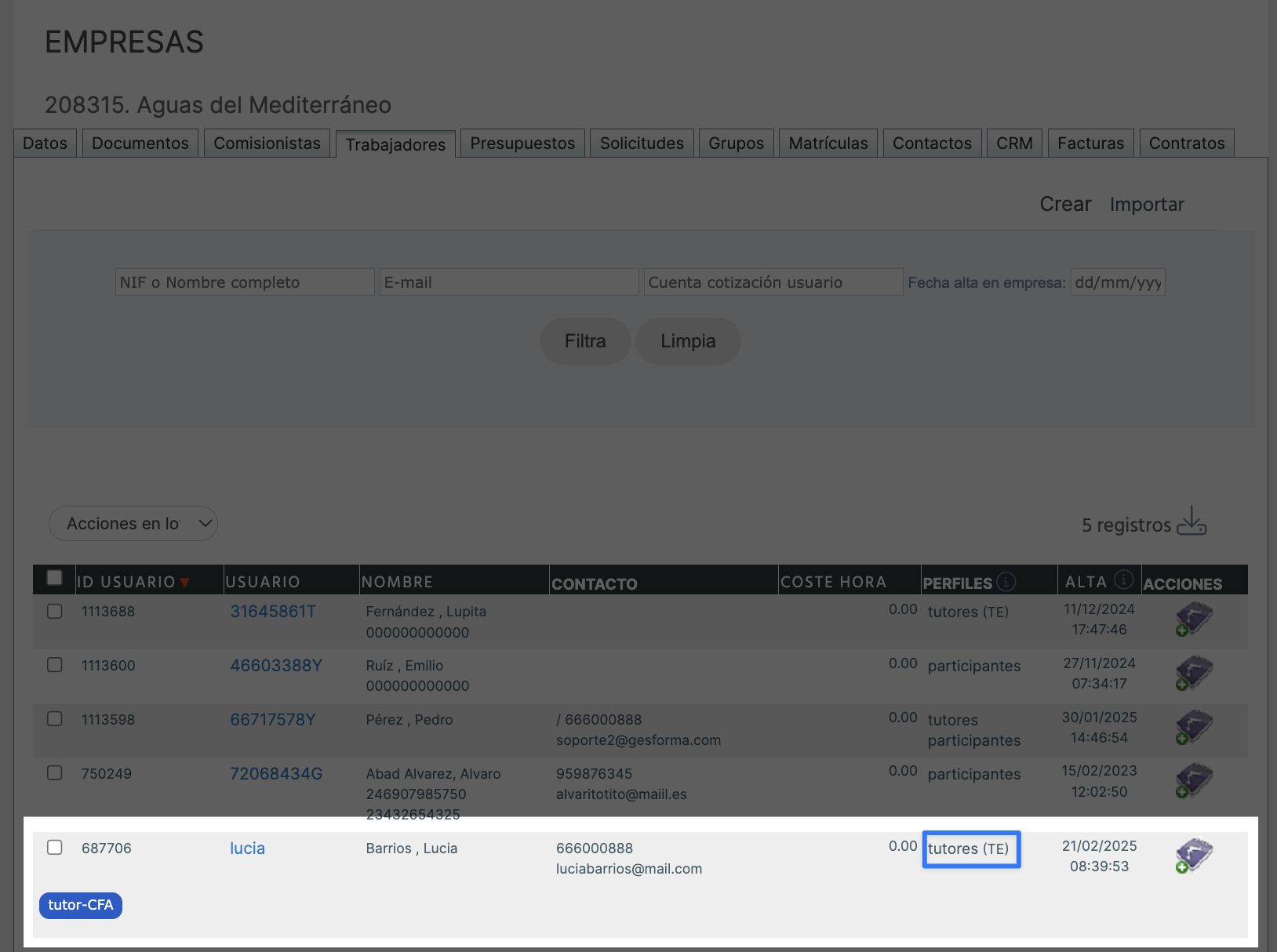Go to the Solicitudes tab
This screenshot has width=1277, height=952.
642,144
